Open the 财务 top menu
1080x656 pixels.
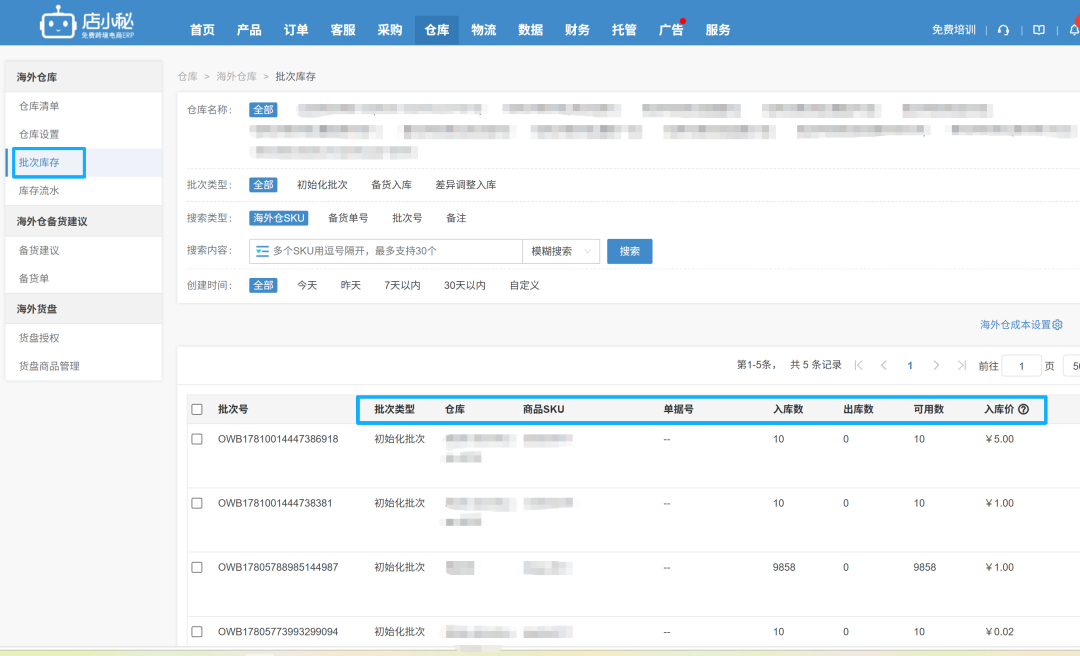[x=577, y=30]
